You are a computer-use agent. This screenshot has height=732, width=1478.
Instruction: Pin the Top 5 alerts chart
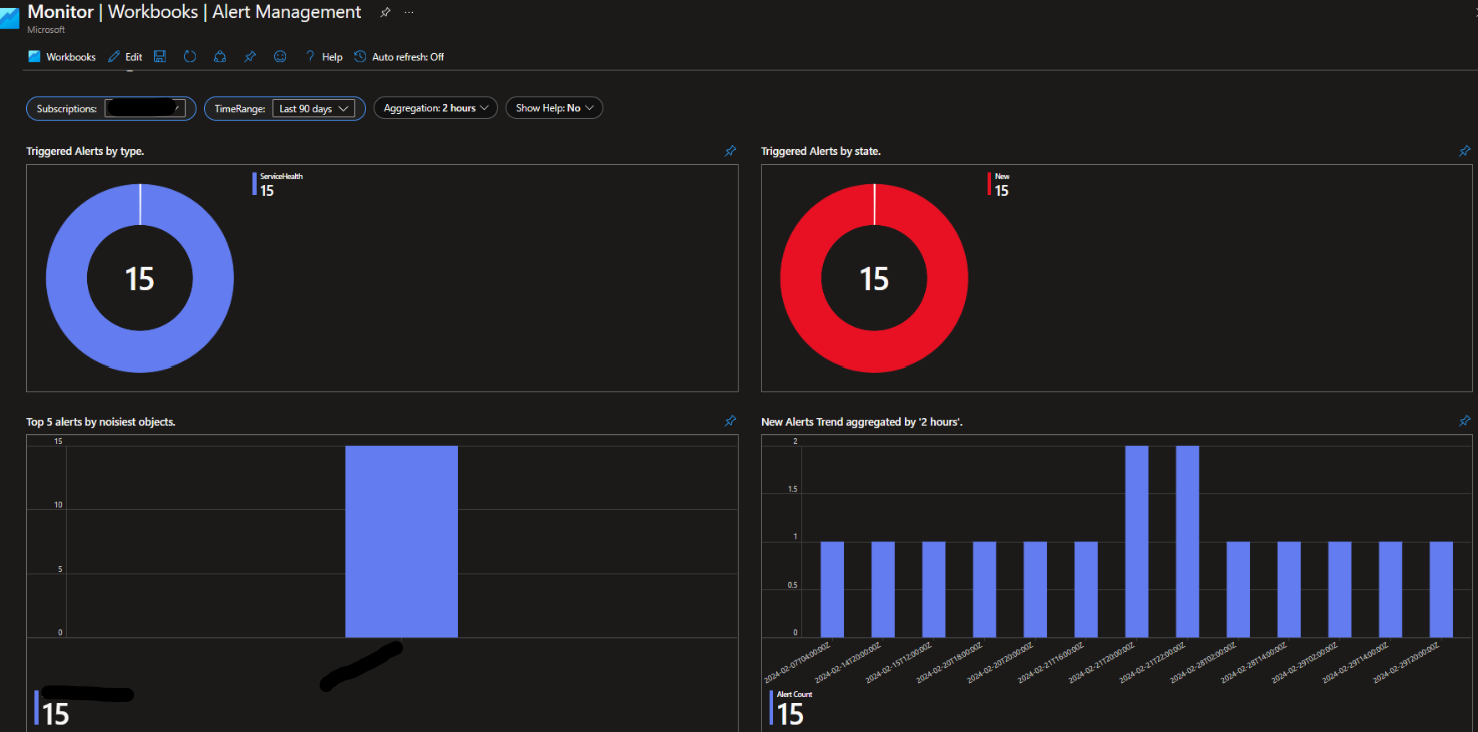click(730, 421)
